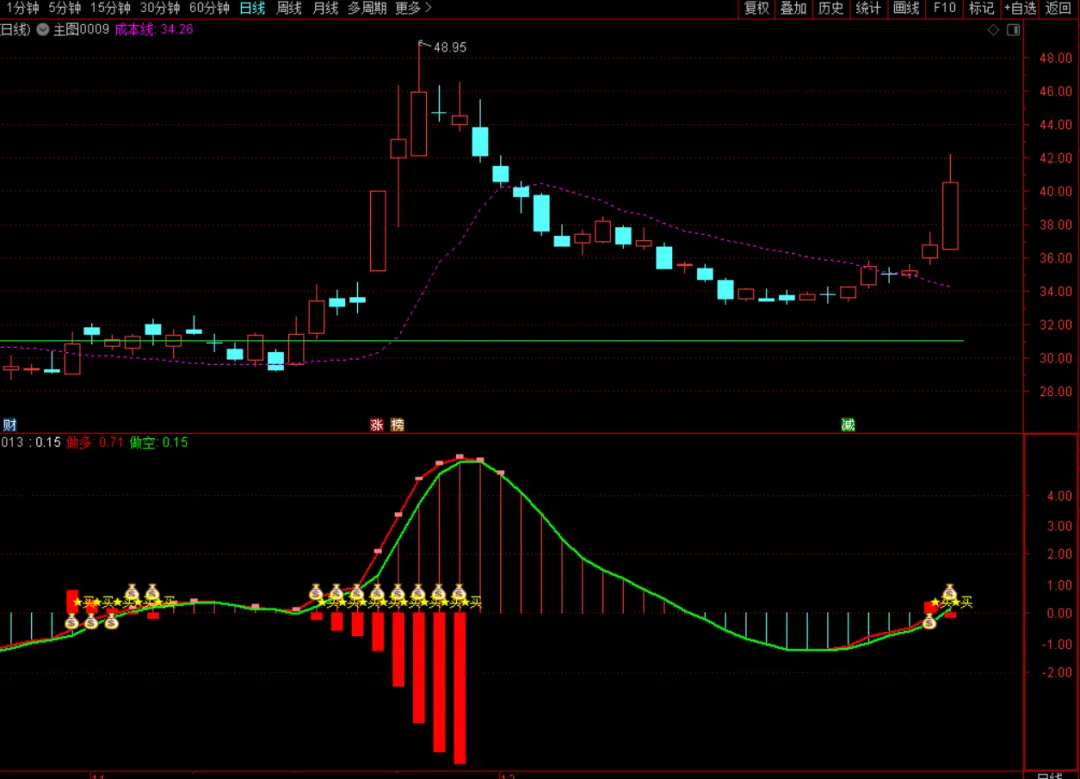Add stock via +自选 button
The width and height of the screenshot is (1080, 779).
pos(1020,8)
